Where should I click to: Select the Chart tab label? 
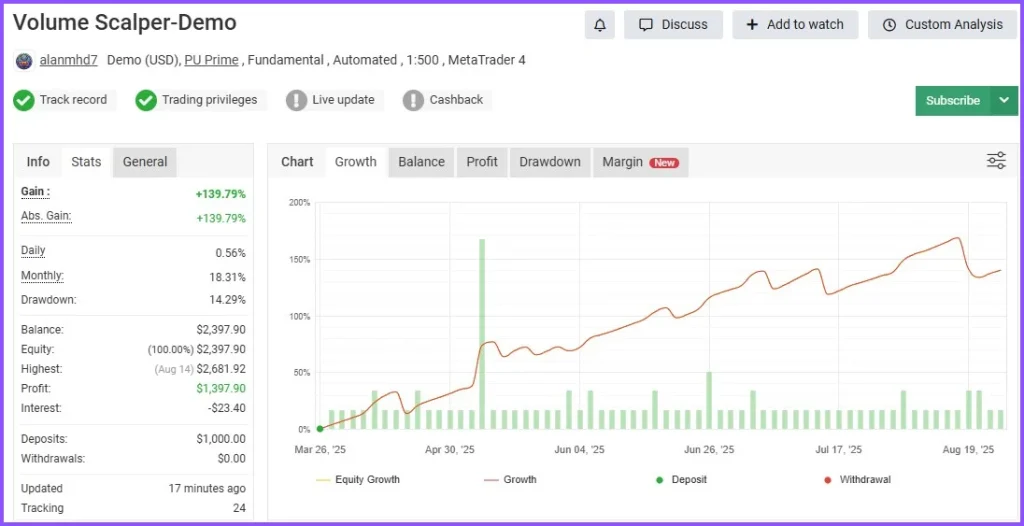[297, 162]
